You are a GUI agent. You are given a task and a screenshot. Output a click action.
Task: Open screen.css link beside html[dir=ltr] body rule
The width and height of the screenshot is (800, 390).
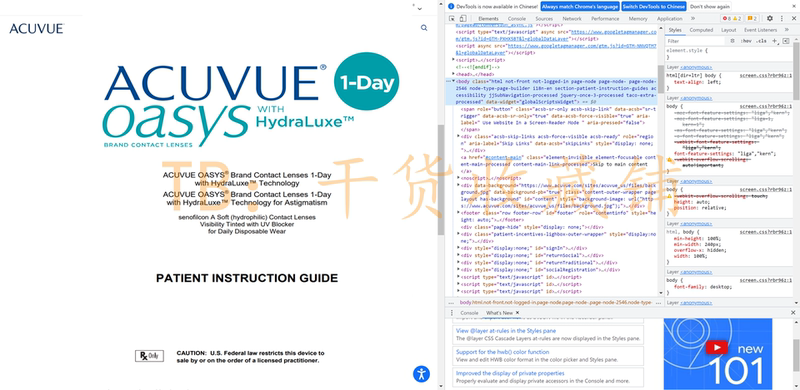(765, 76)
